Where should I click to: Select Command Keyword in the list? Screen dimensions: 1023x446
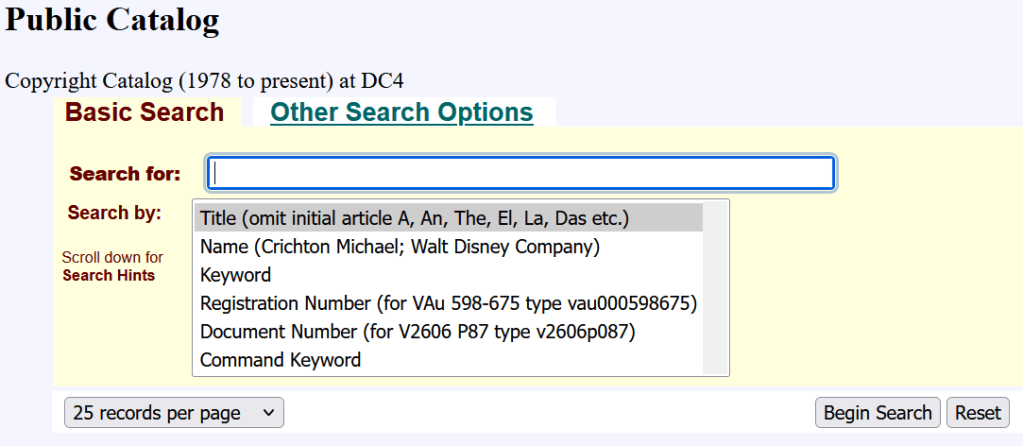pos(280,360)
